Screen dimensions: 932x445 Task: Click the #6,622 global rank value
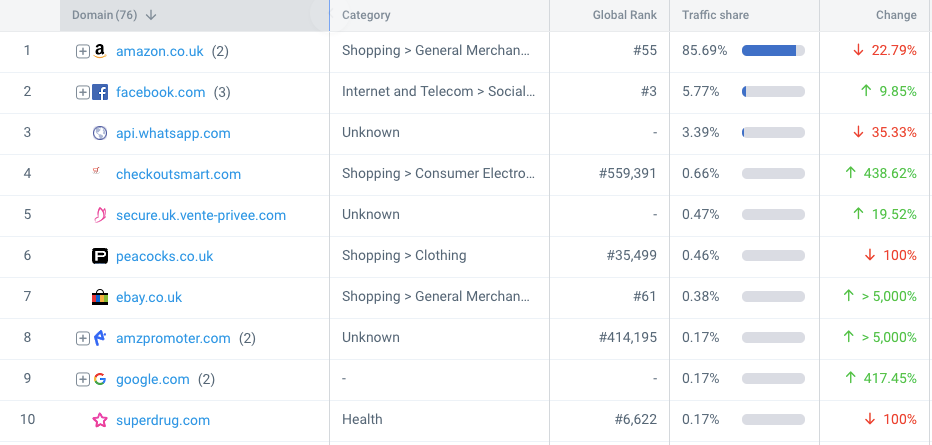coord(636,419)
